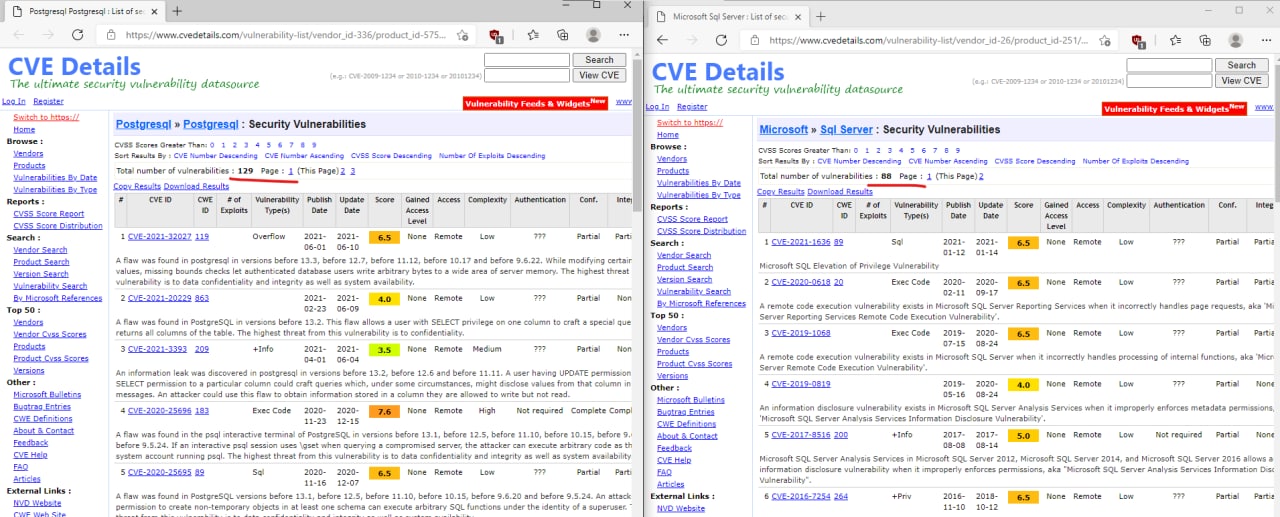Go back in the Sql Server browser window
This screenshot has width=1280, height=517.
click(662, 41)
